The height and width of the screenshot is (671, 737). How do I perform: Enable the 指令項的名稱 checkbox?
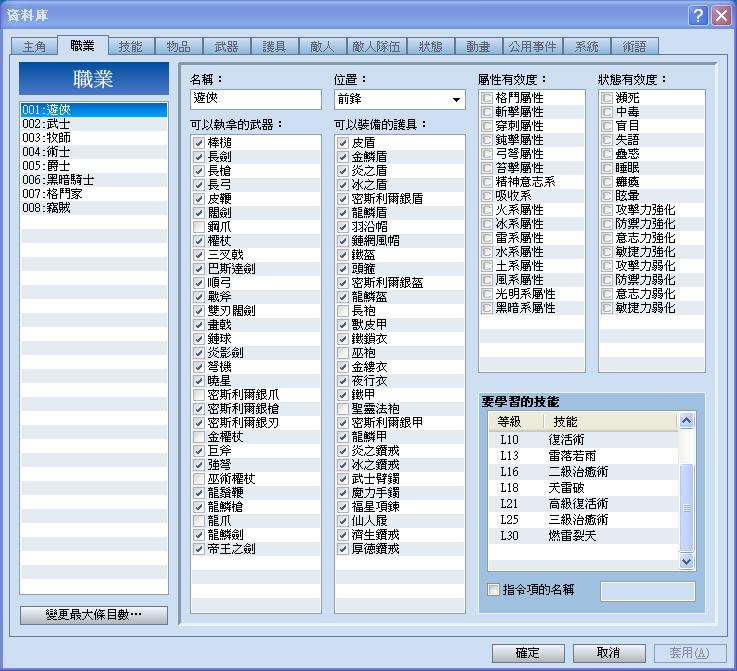click(493, 590)
